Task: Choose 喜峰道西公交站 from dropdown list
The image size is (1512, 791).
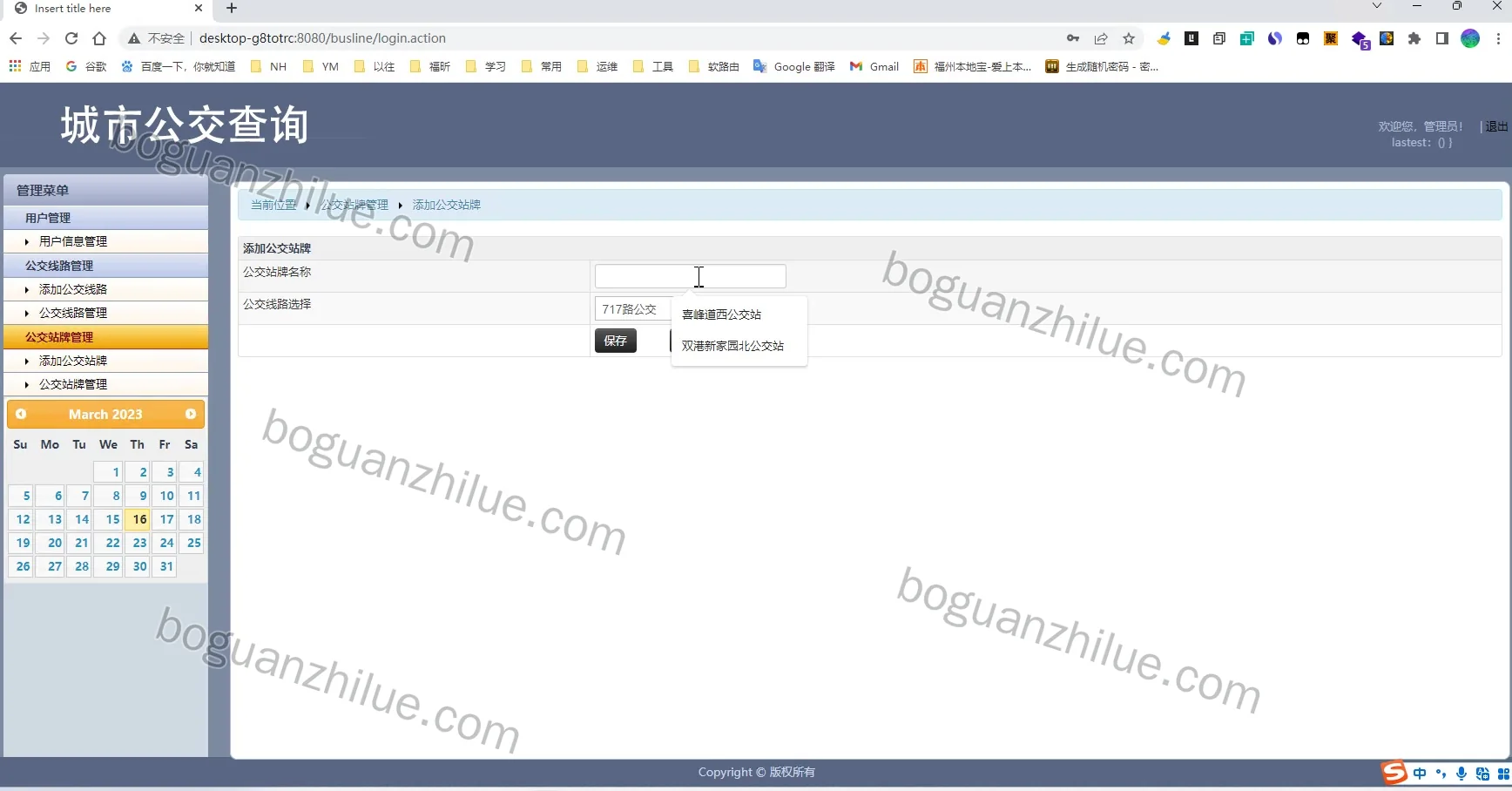Action: [x=739, y=314]
